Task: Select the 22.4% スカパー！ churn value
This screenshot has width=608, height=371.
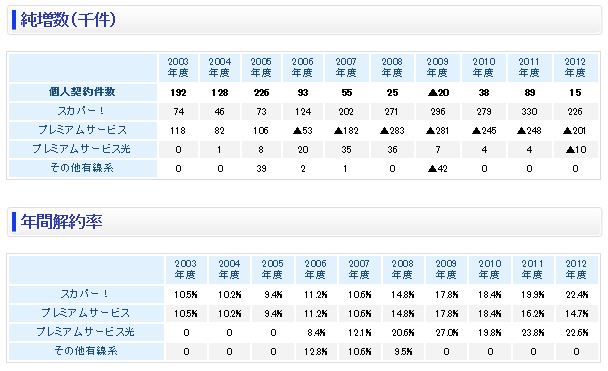Action: tap(577, 295)
